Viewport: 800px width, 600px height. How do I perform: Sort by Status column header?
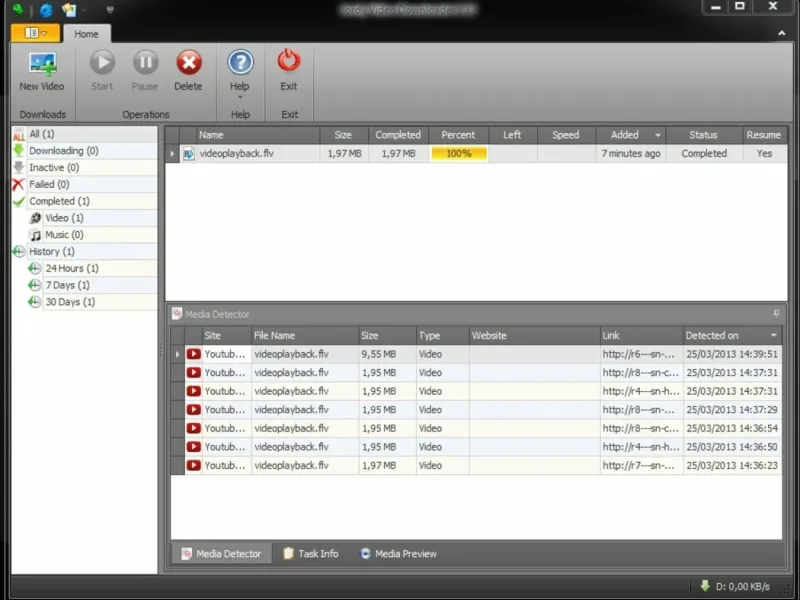[704, 135]
